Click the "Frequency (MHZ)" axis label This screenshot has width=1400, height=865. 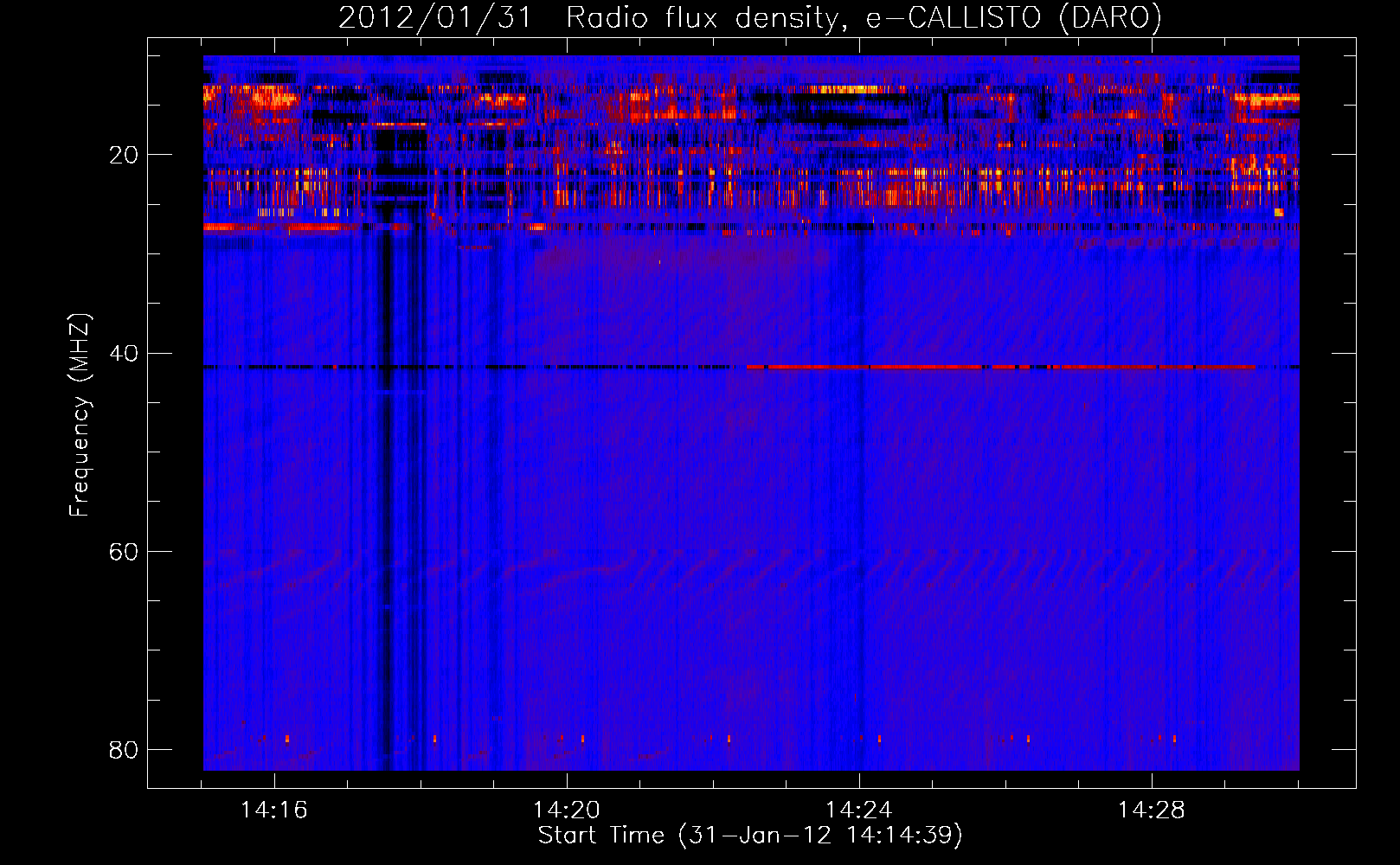(x=80, y=415)
